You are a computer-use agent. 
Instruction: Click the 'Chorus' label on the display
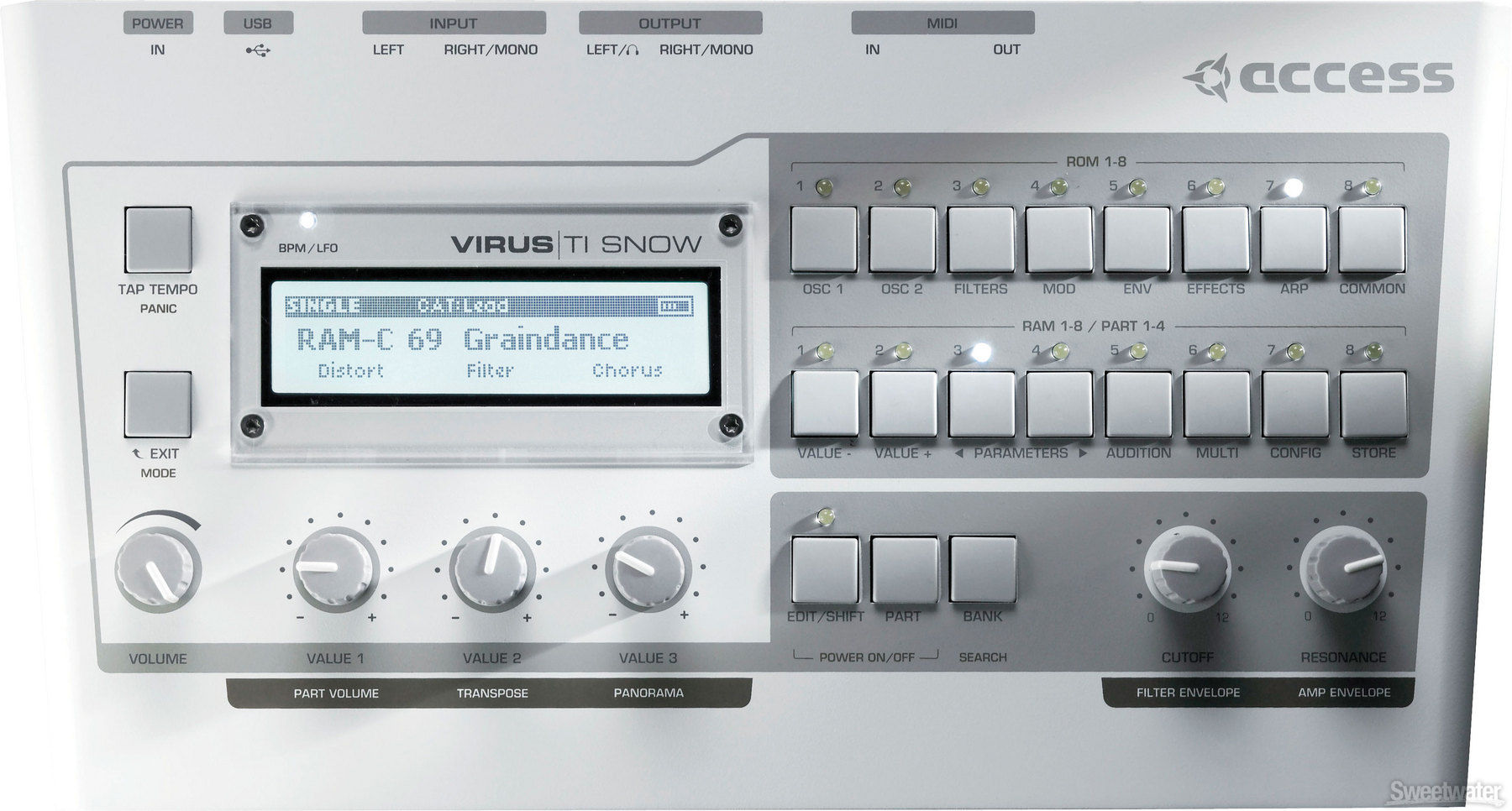[627, 370]
